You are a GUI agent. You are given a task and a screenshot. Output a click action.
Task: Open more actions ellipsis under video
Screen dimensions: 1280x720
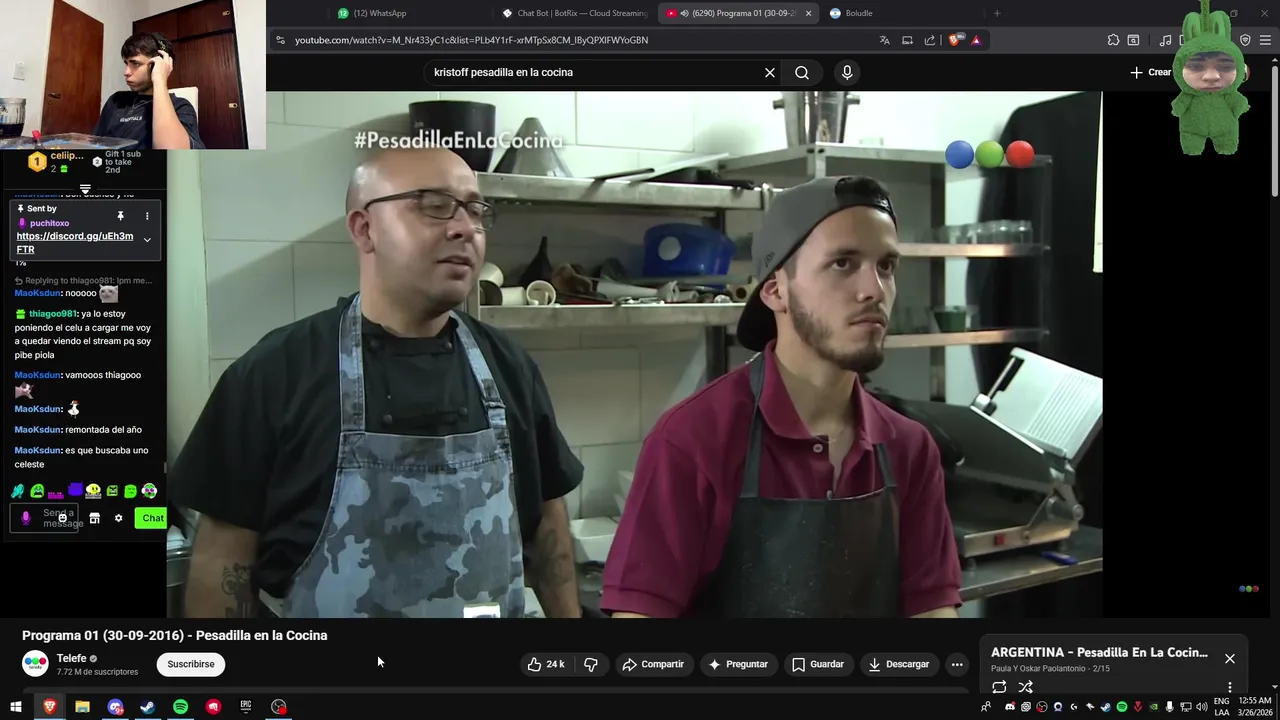(957, 664)
